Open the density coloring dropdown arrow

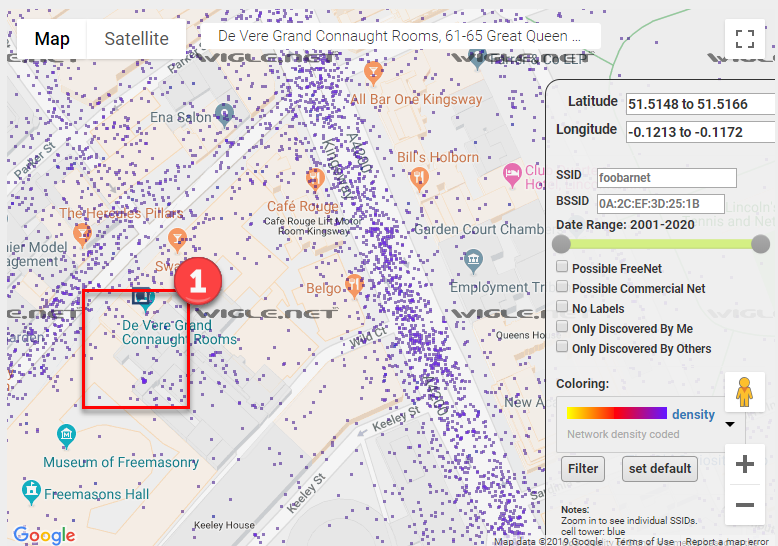[730, 424]
